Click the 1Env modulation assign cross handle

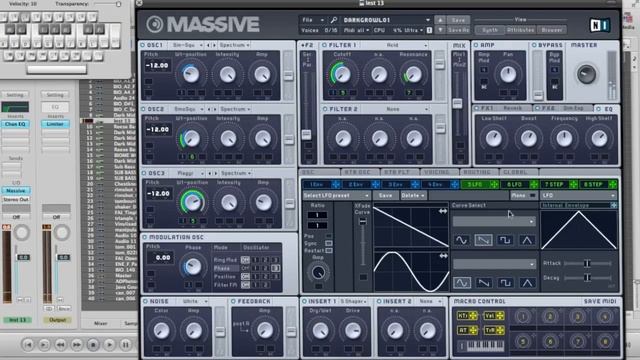tap(336, 184)
